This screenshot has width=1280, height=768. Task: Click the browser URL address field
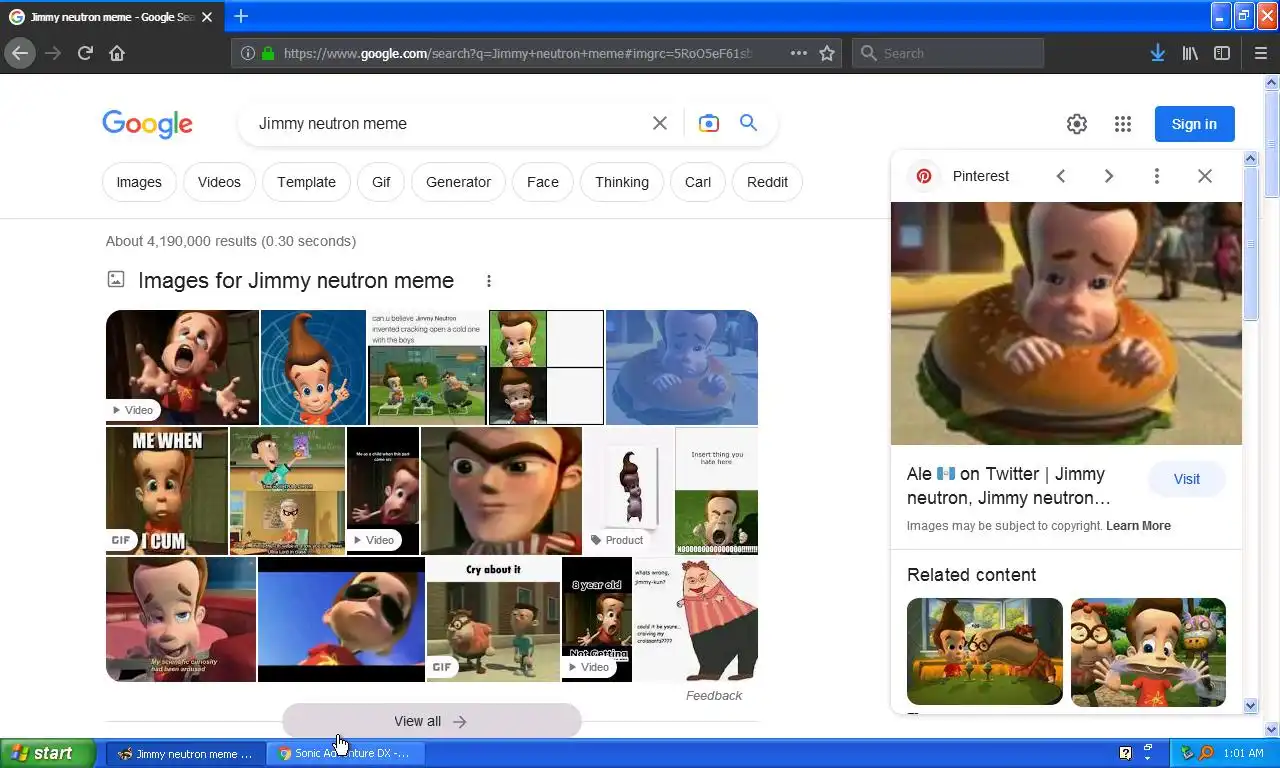click(518, 53)
